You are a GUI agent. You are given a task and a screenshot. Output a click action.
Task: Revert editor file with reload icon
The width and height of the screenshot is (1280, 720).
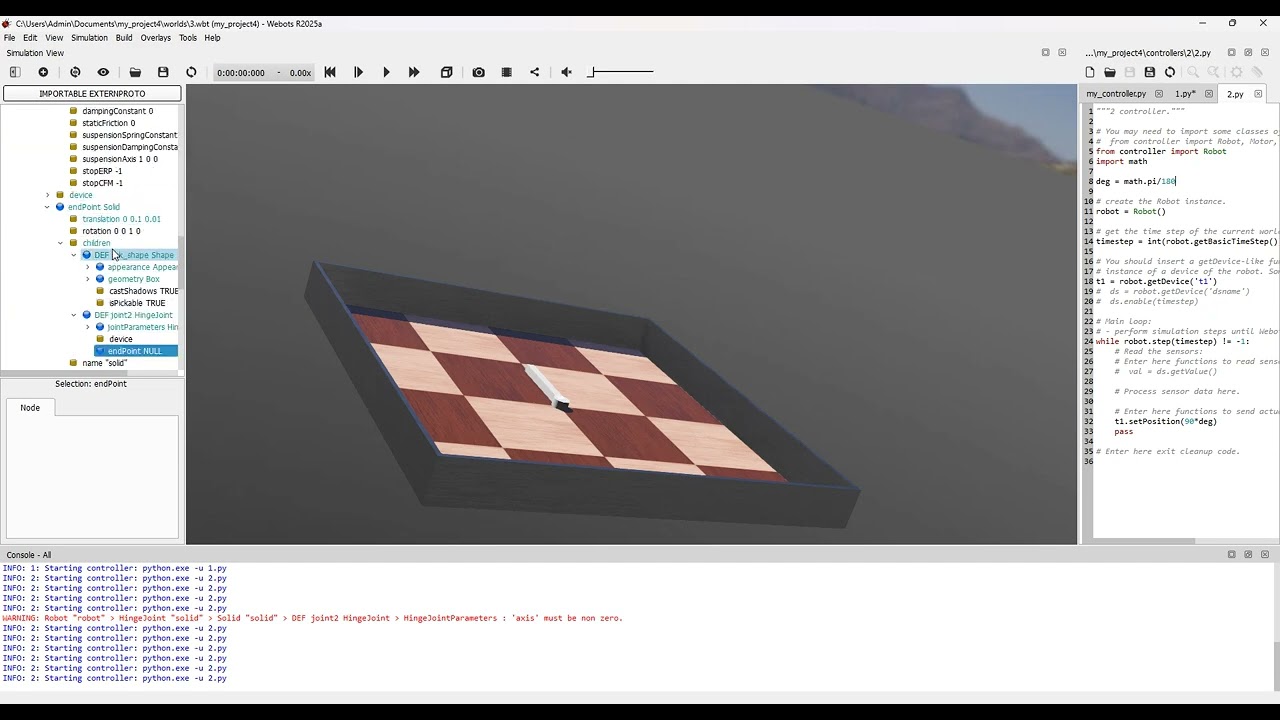(1170, 72)
